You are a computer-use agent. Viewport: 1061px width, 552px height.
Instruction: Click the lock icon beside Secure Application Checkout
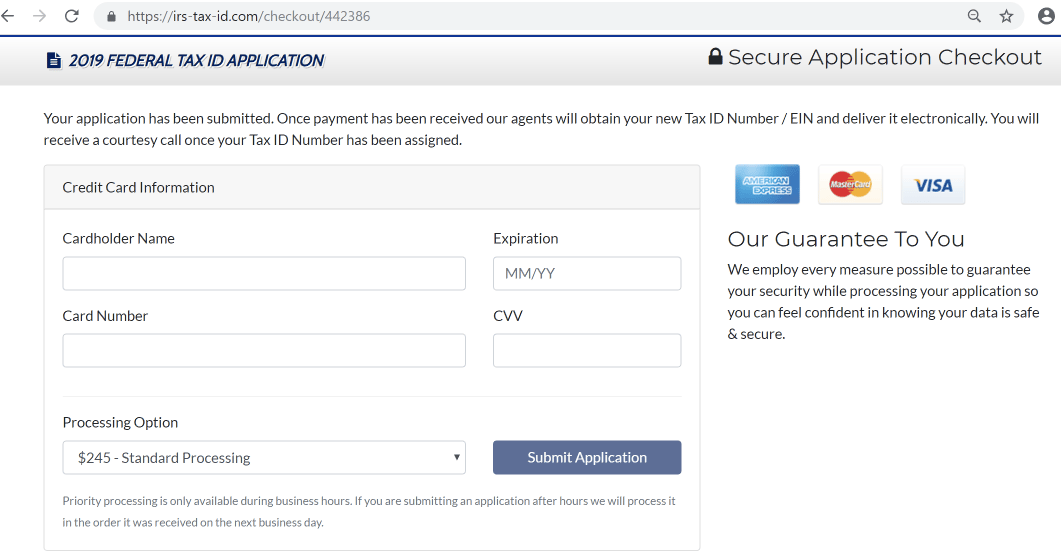pyautogui.click(x=715, y=57)
